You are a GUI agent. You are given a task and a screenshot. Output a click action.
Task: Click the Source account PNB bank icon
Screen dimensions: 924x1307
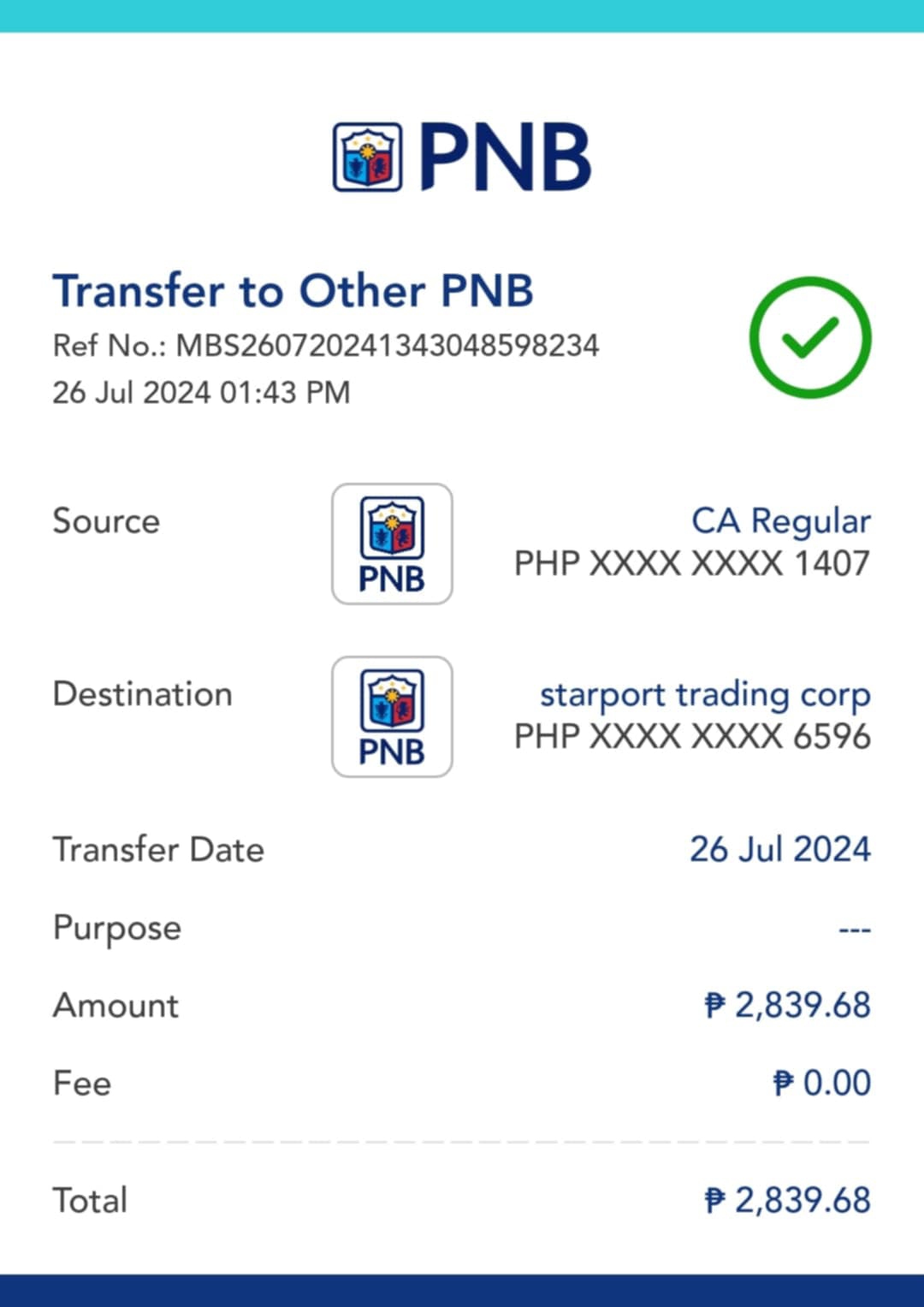point(392,544)
